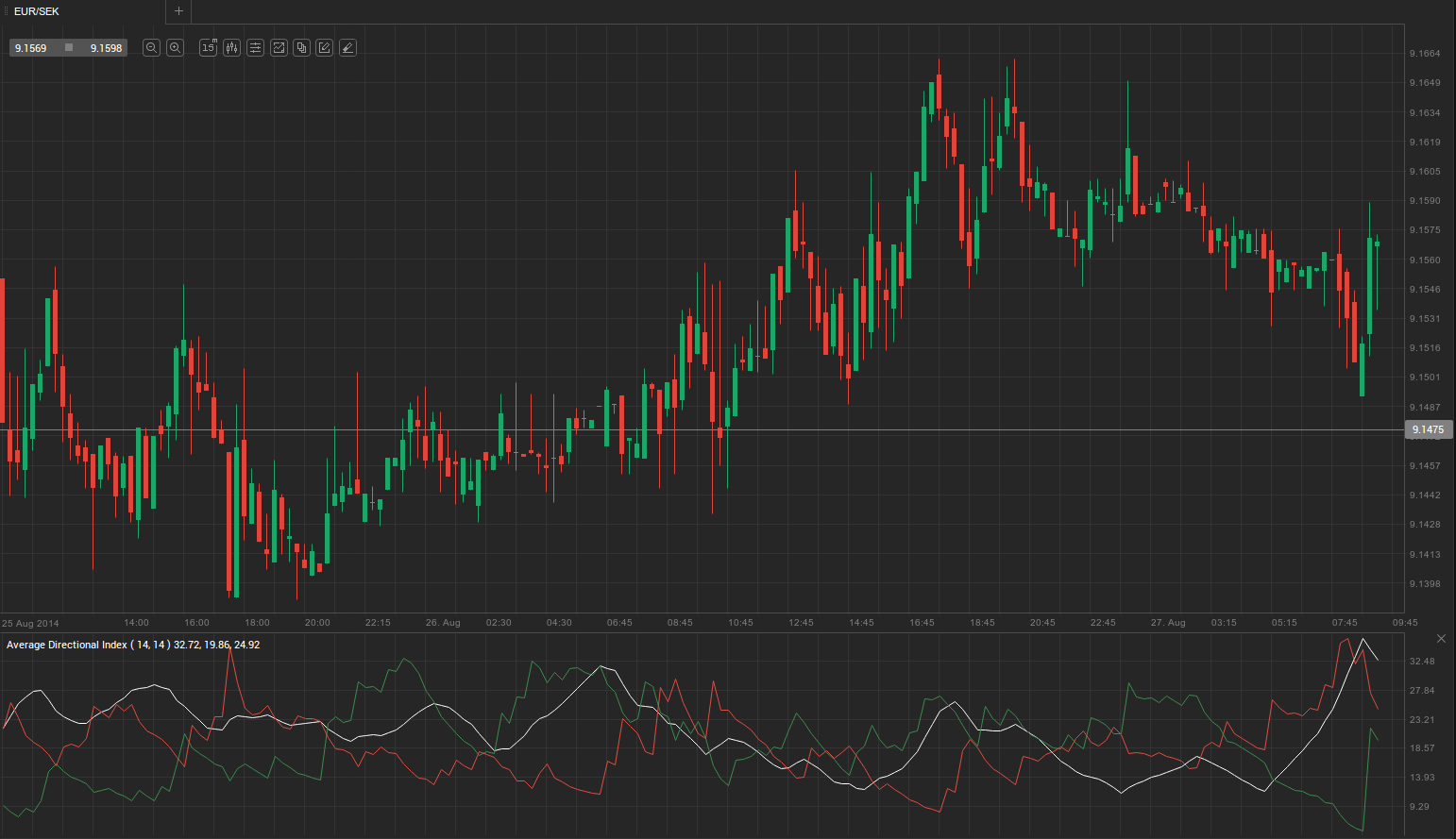Zoom out the chart with the minus magnifier
Screen dimensions: 1456x839
coord(151,48)
